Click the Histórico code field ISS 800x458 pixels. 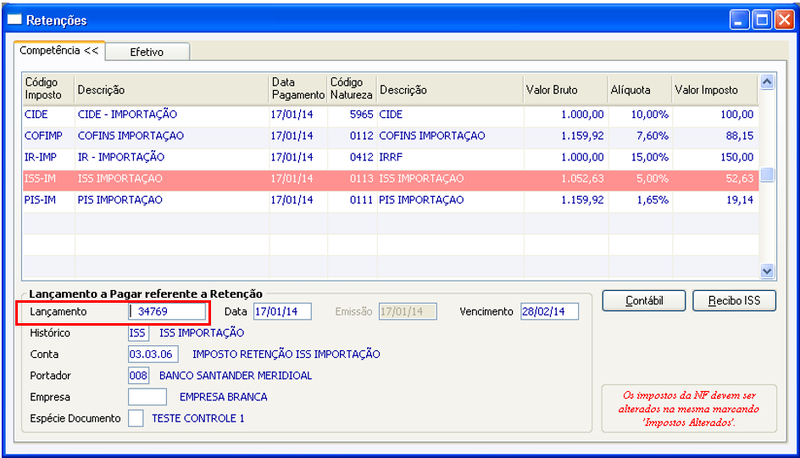point(138,333)
